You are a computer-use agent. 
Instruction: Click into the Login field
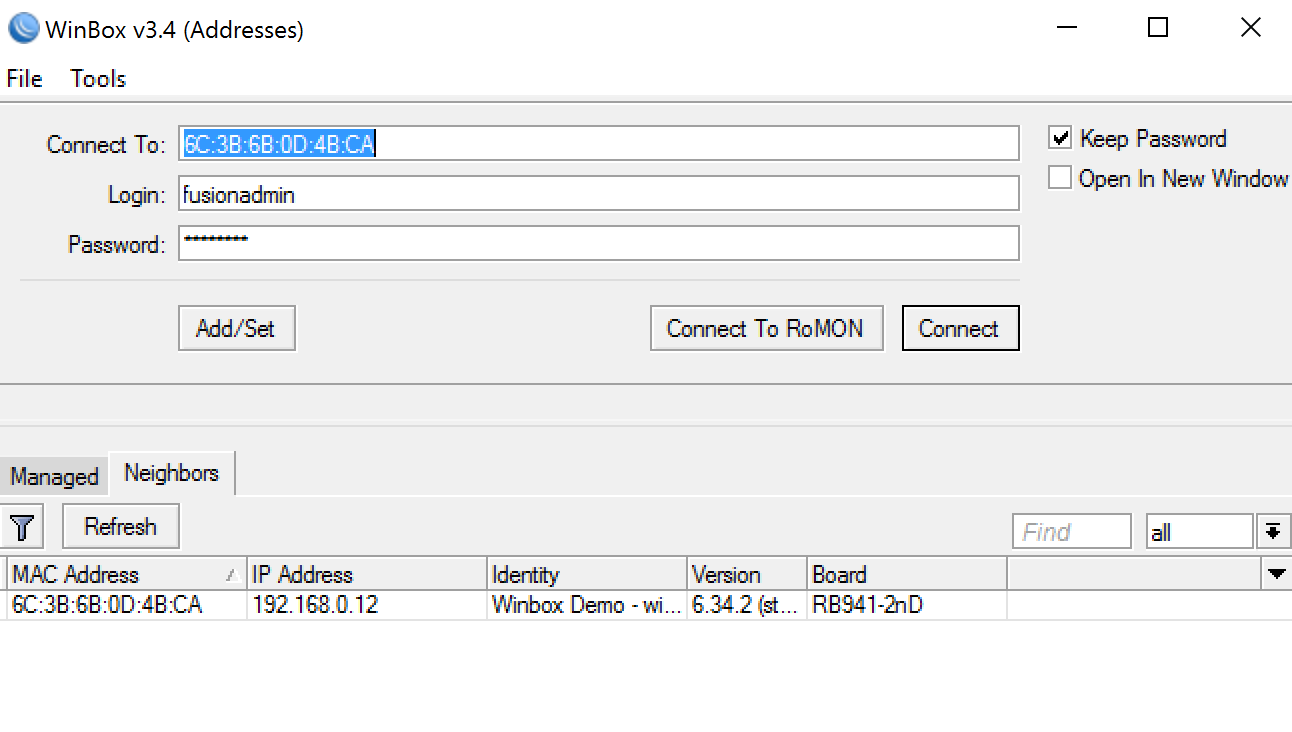point(599,194)
